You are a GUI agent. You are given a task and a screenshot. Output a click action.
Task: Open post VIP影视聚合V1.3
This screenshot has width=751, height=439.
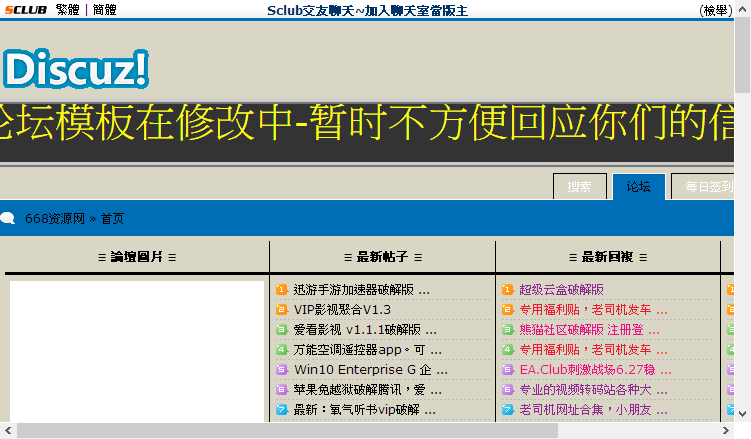pos(342,310)
